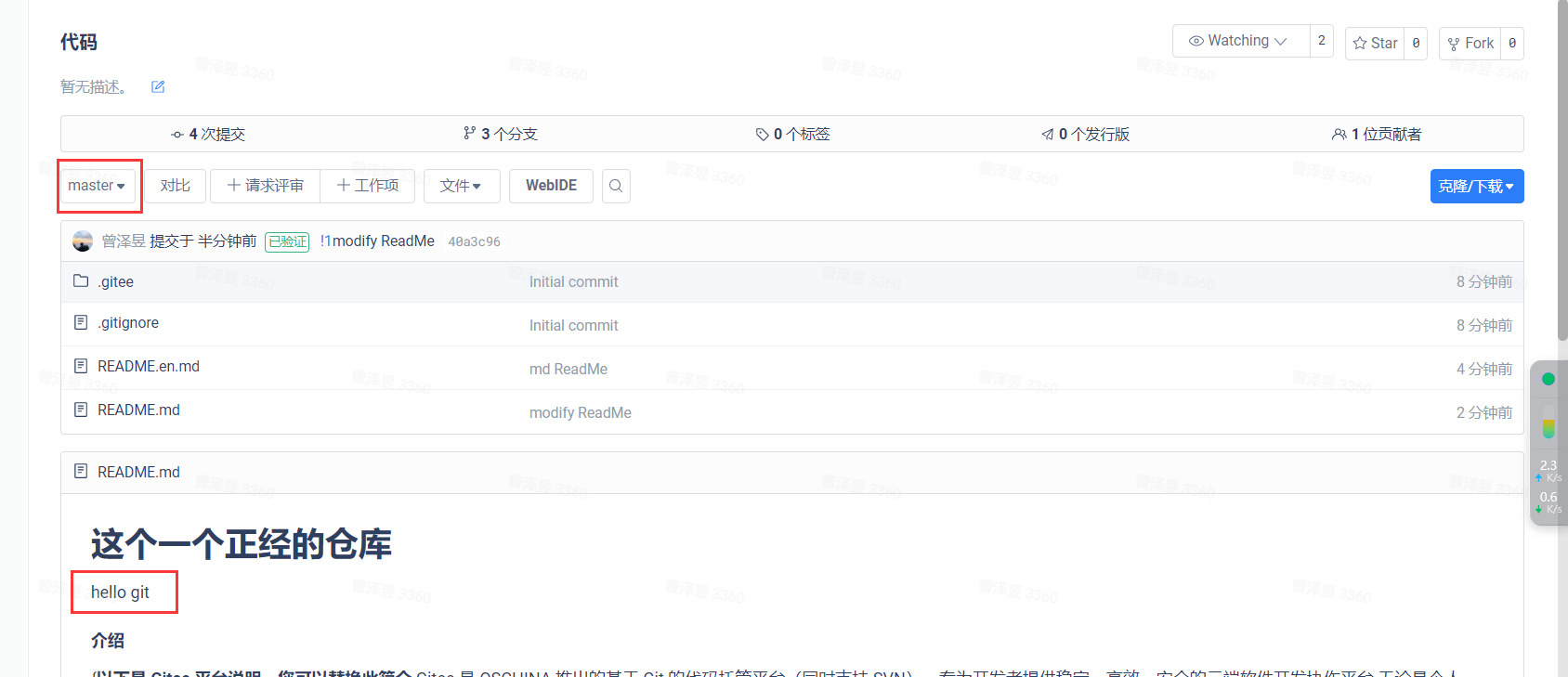The image size is (1568, 677).
Task: Open README.md in the file list
Action: click(x=138, y=410)
